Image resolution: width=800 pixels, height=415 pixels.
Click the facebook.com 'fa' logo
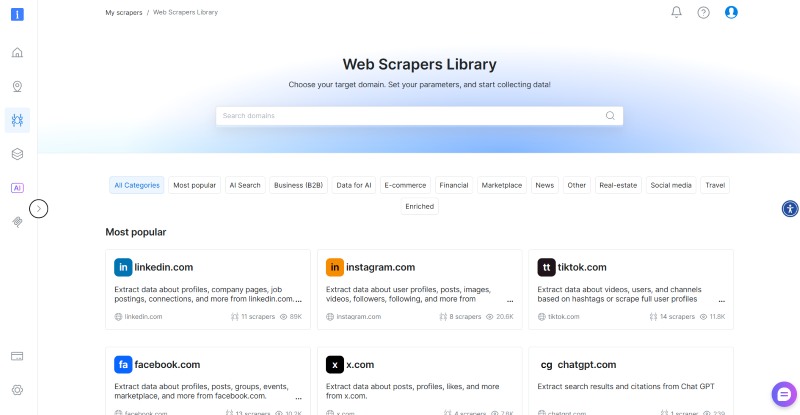pyautogui.click(x=123, y=364)
